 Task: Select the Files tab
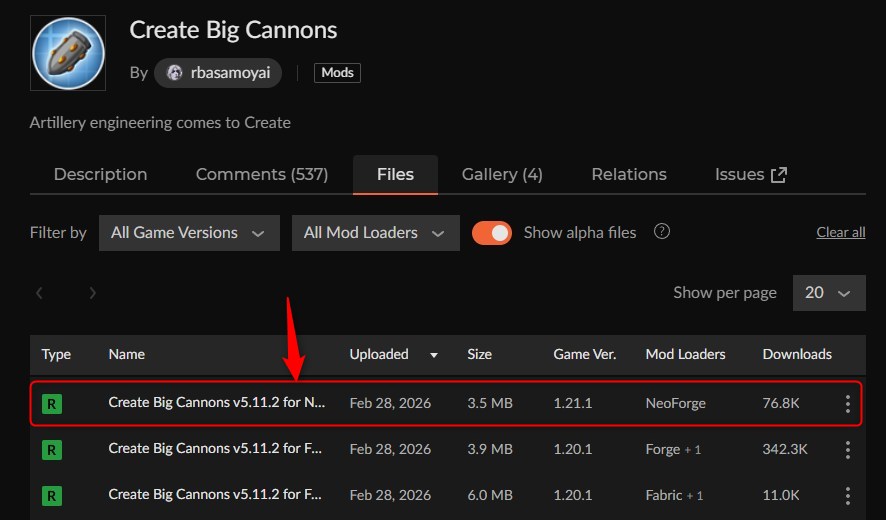pyautogui.click(x=396, y=175)
